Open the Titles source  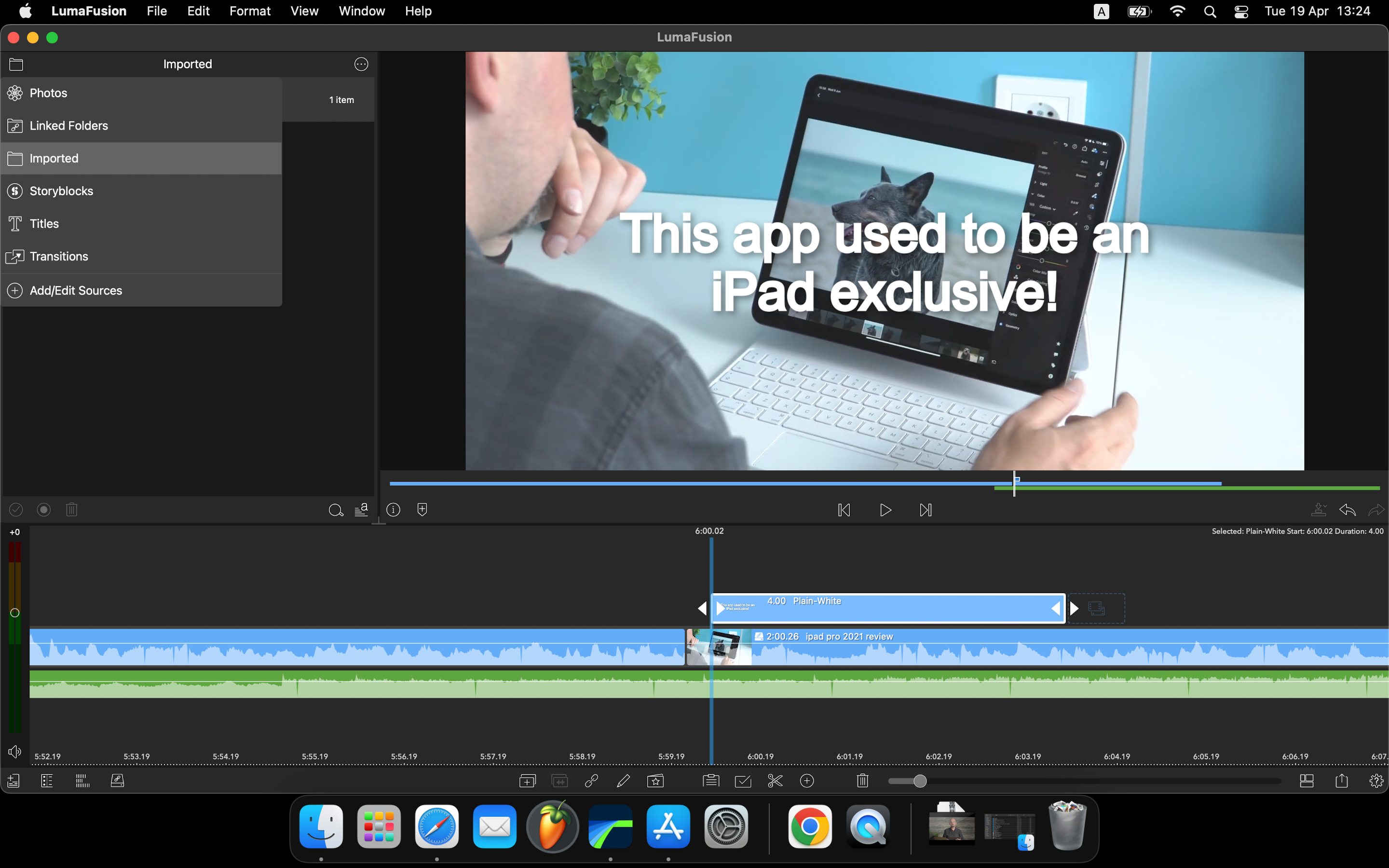pos(141,224)
